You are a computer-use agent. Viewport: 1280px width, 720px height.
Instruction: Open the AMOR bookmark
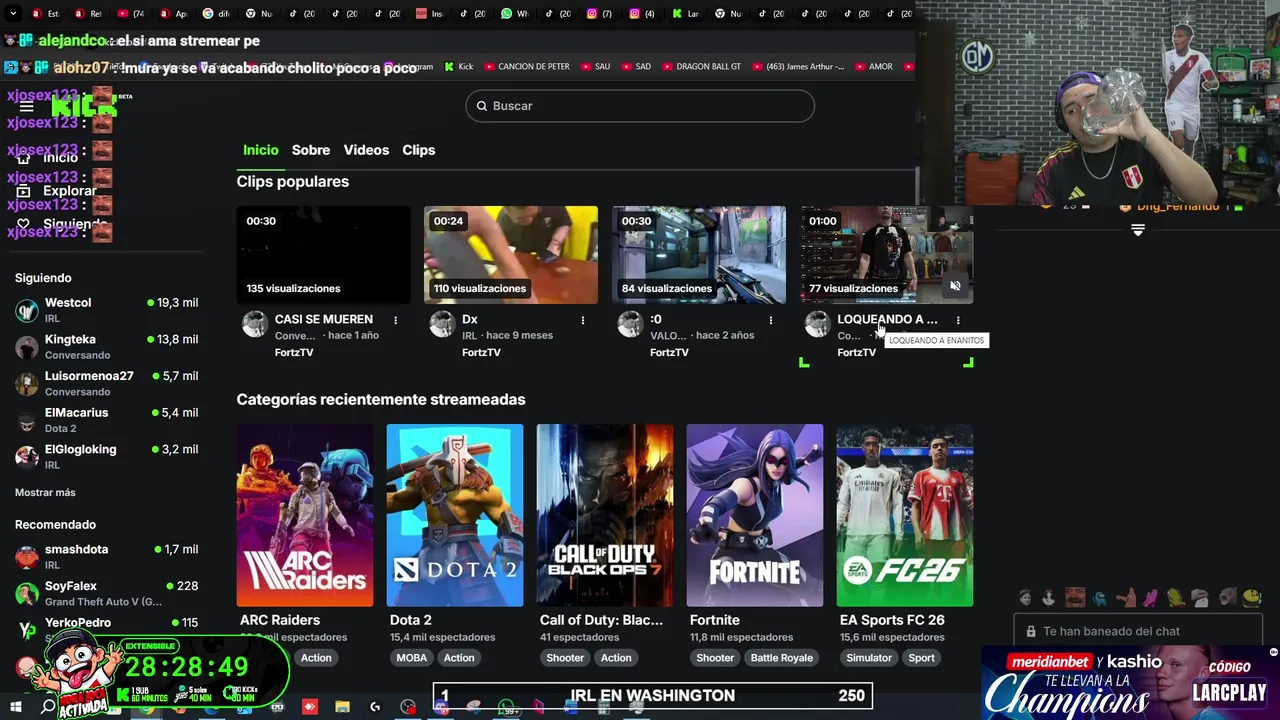[x=873, y=67]
